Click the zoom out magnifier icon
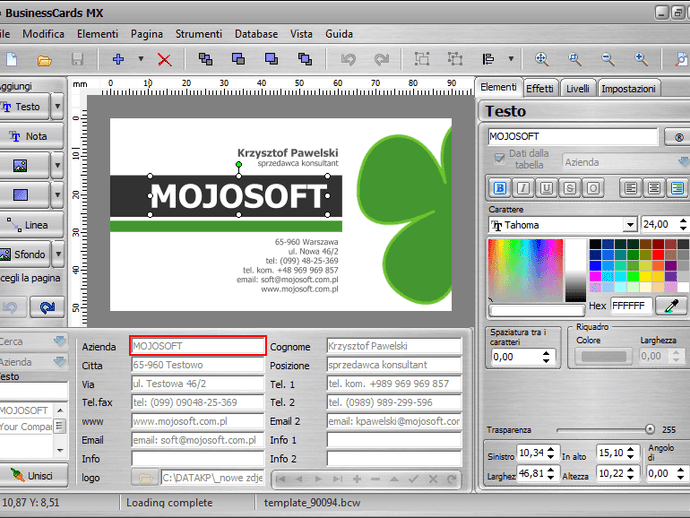Screen dimensions: 690x518 [608, 59]
